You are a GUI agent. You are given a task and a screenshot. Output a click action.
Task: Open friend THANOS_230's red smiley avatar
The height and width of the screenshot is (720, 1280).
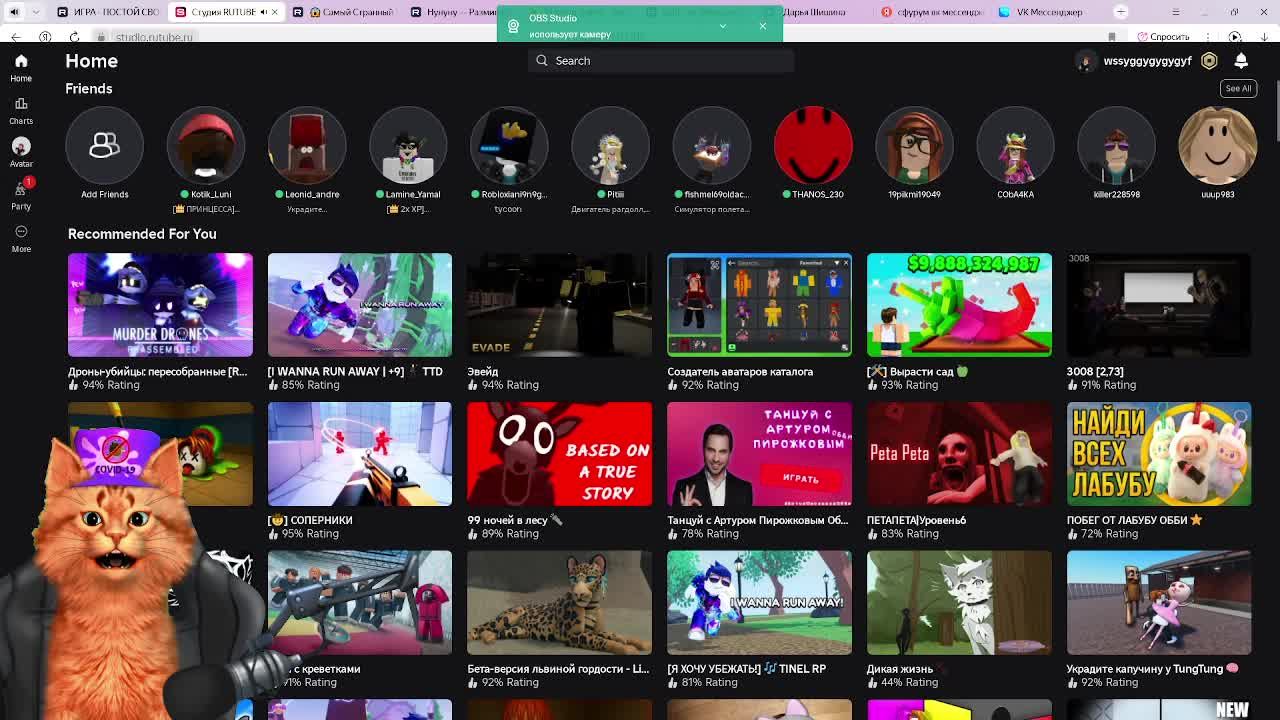tap(813, 146)
